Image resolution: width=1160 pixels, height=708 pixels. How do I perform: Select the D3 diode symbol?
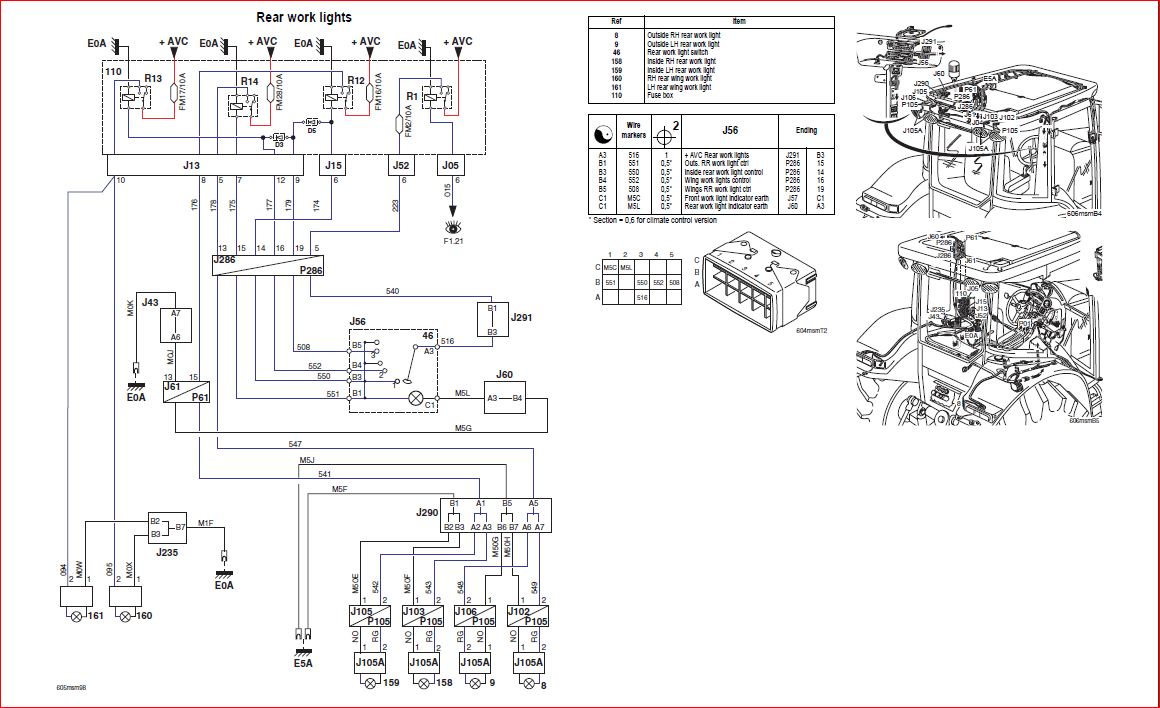click(x=279, y=137)
